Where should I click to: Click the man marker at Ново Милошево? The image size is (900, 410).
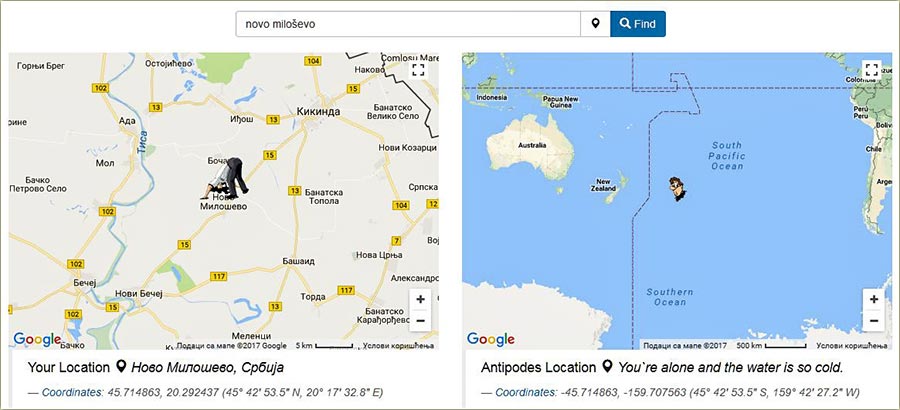pos(229,178)
